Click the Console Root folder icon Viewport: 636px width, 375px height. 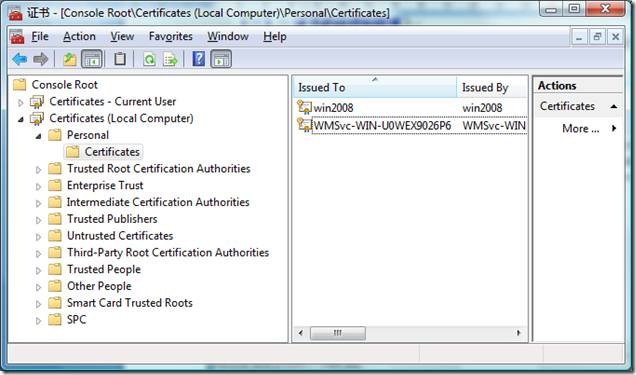point(19,84)
